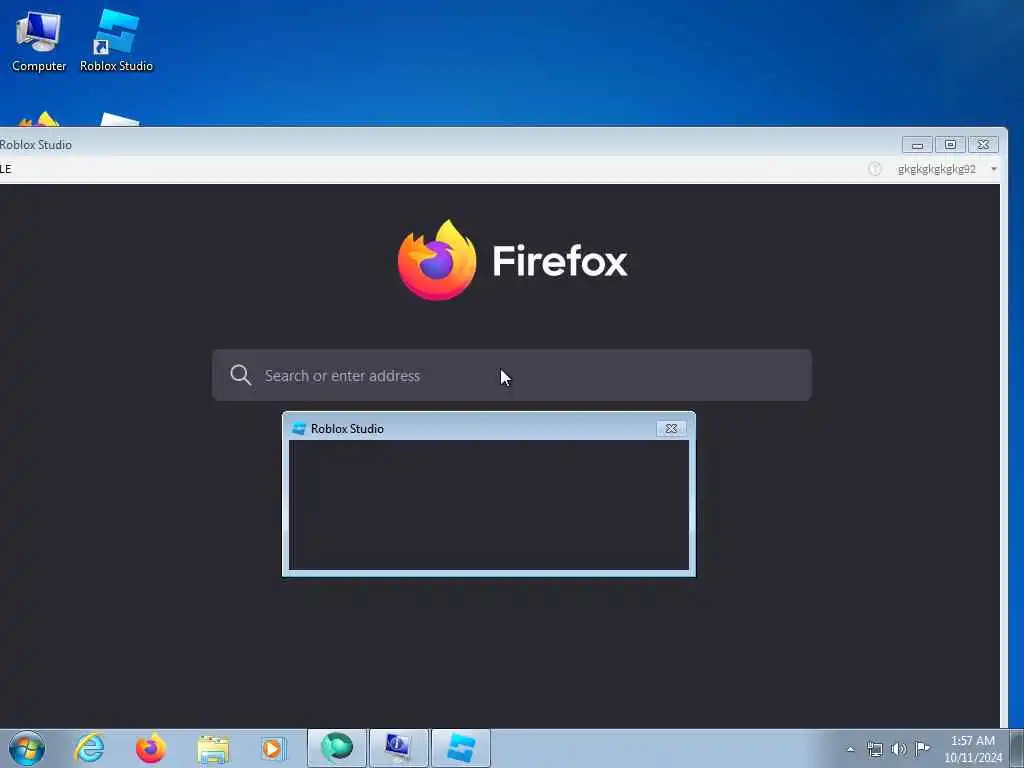Image resolution: width=1024 pixels, height=768 pixels.
Task: Restore down the main Roblox Studio window
Action: click(950, 144)
